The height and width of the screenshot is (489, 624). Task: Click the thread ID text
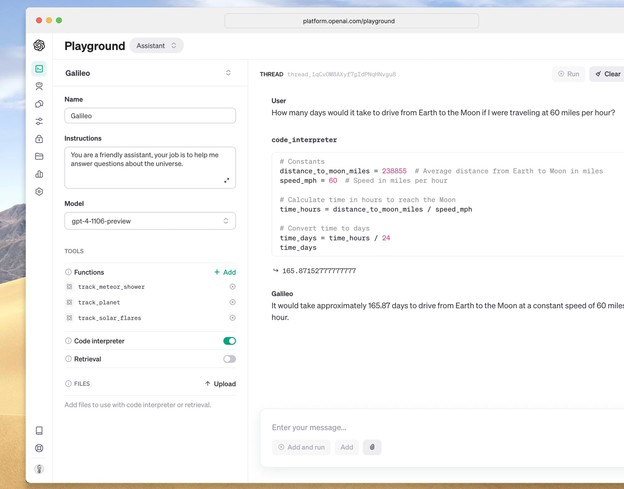[x=341, y=74]
